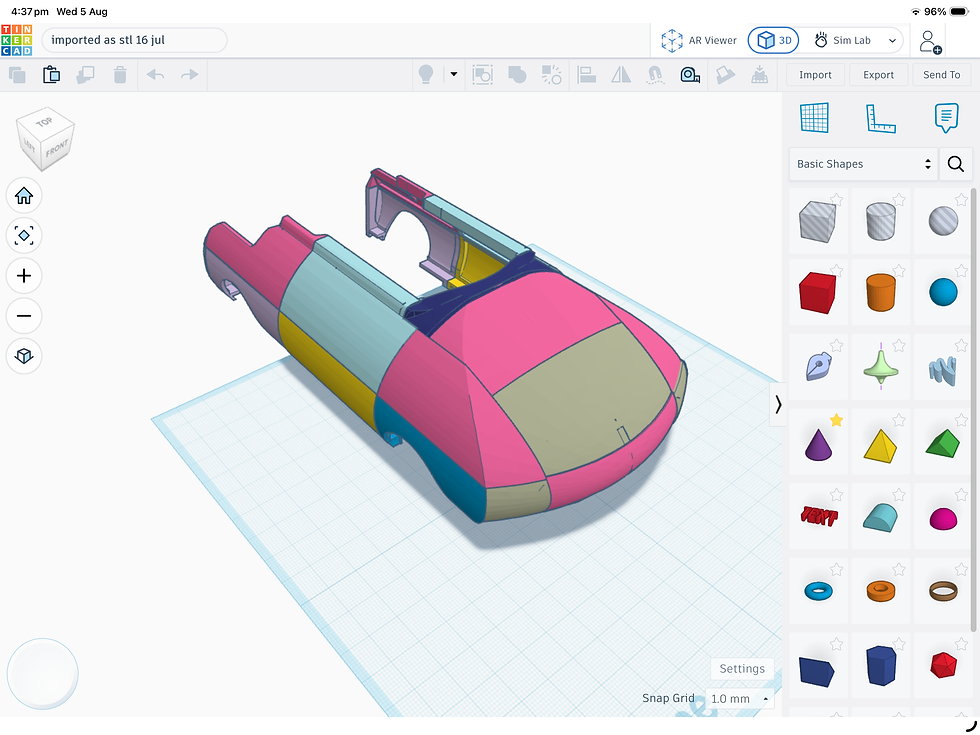Collapse the shapes panel chevron
Screen dimensions: 980x735
(778, 404)
